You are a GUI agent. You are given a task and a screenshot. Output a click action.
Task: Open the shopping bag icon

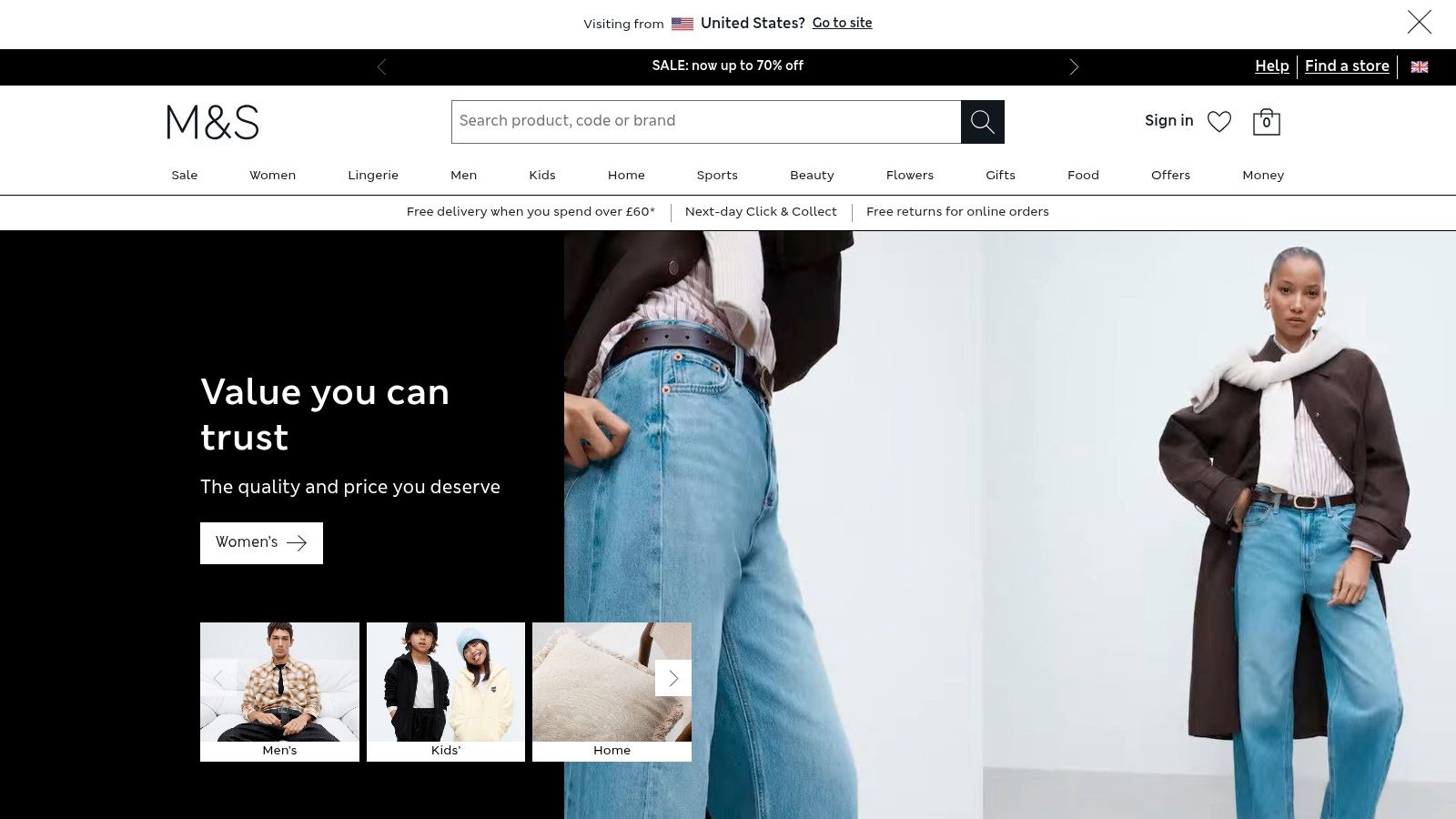tap(1266, 121)
